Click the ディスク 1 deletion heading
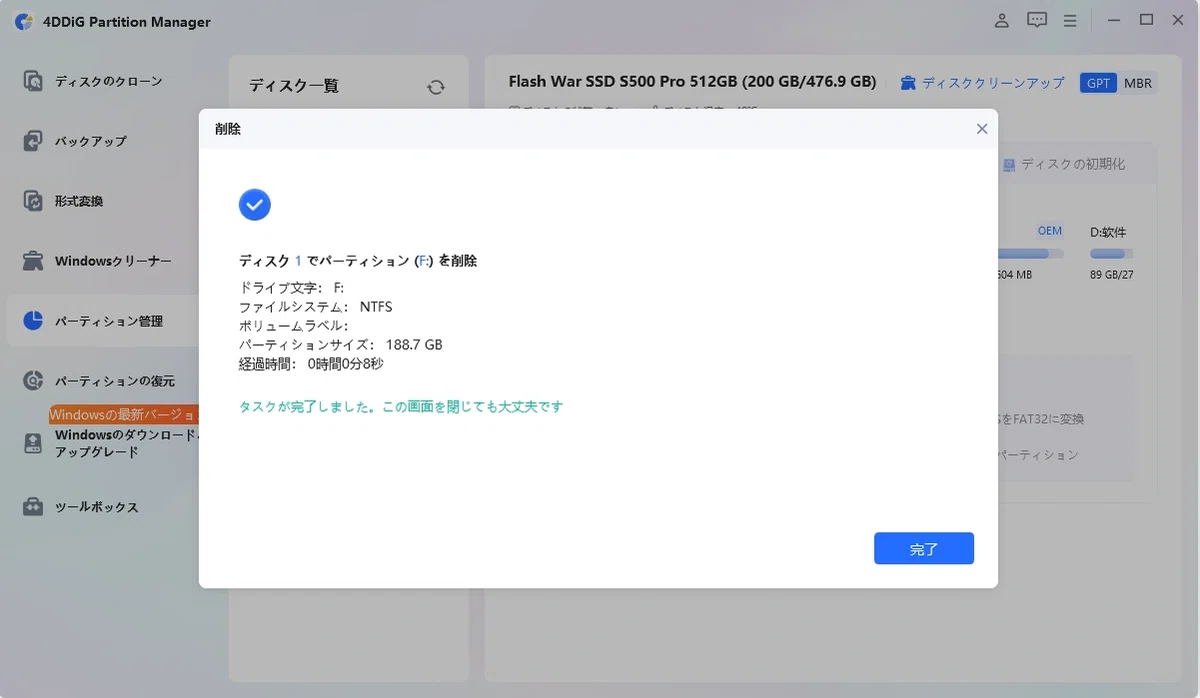This screenshot has height=698, width=1200. (358, 261)
